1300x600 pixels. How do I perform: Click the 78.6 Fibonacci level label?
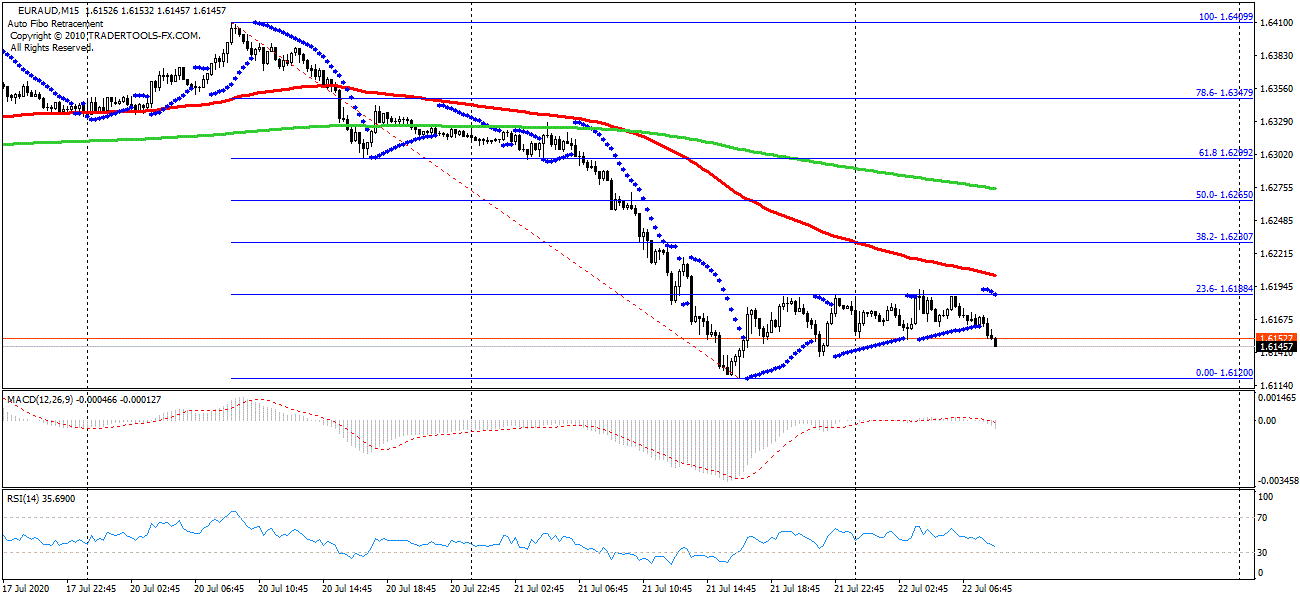pyautogui.click(x=1225, y=93)
